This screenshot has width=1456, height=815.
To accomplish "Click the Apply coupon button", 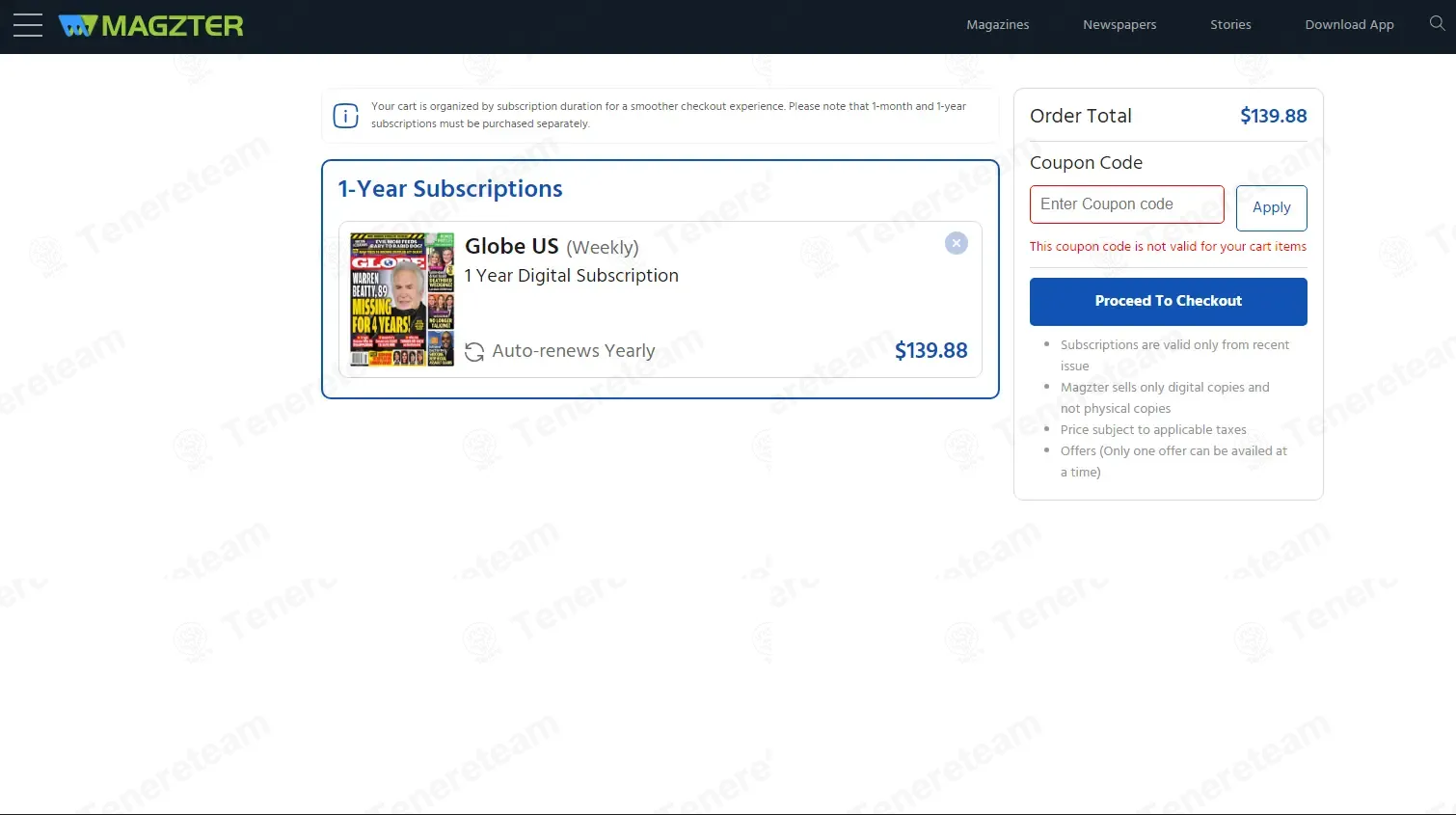I will tap(1271, 207).
